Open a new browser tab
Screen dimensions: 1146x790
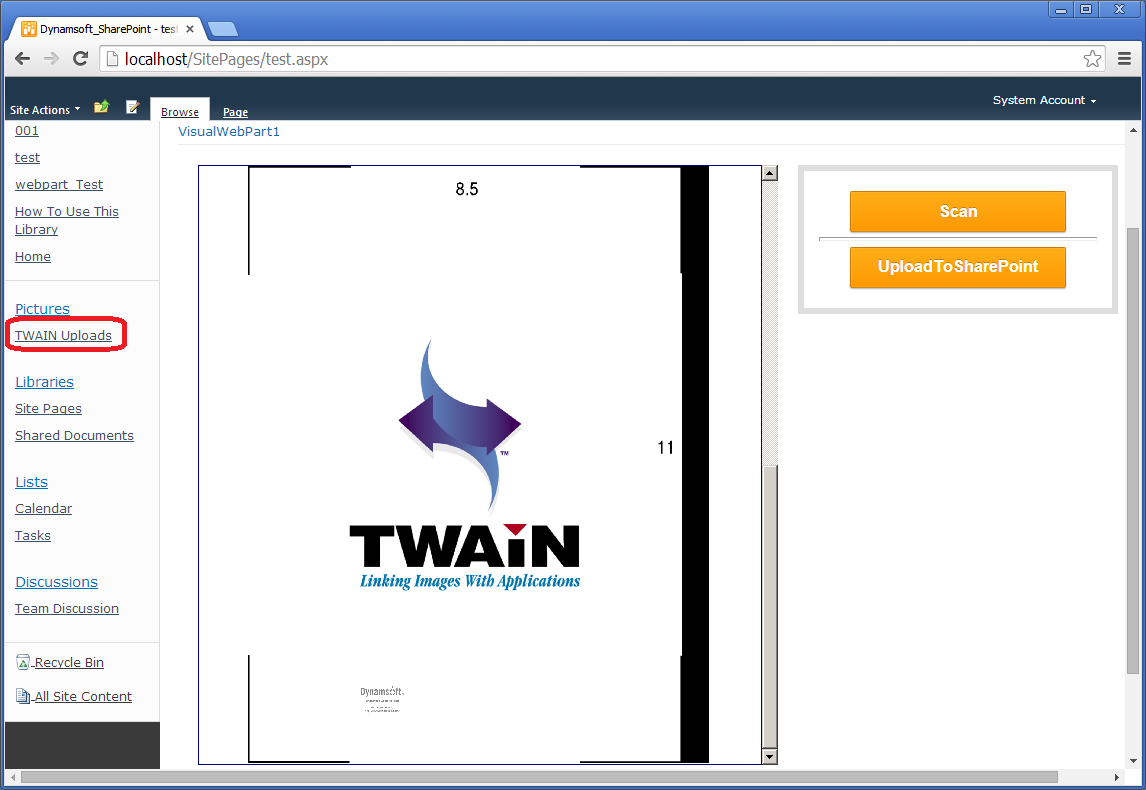pyautogui.click(x=222, y=29)
